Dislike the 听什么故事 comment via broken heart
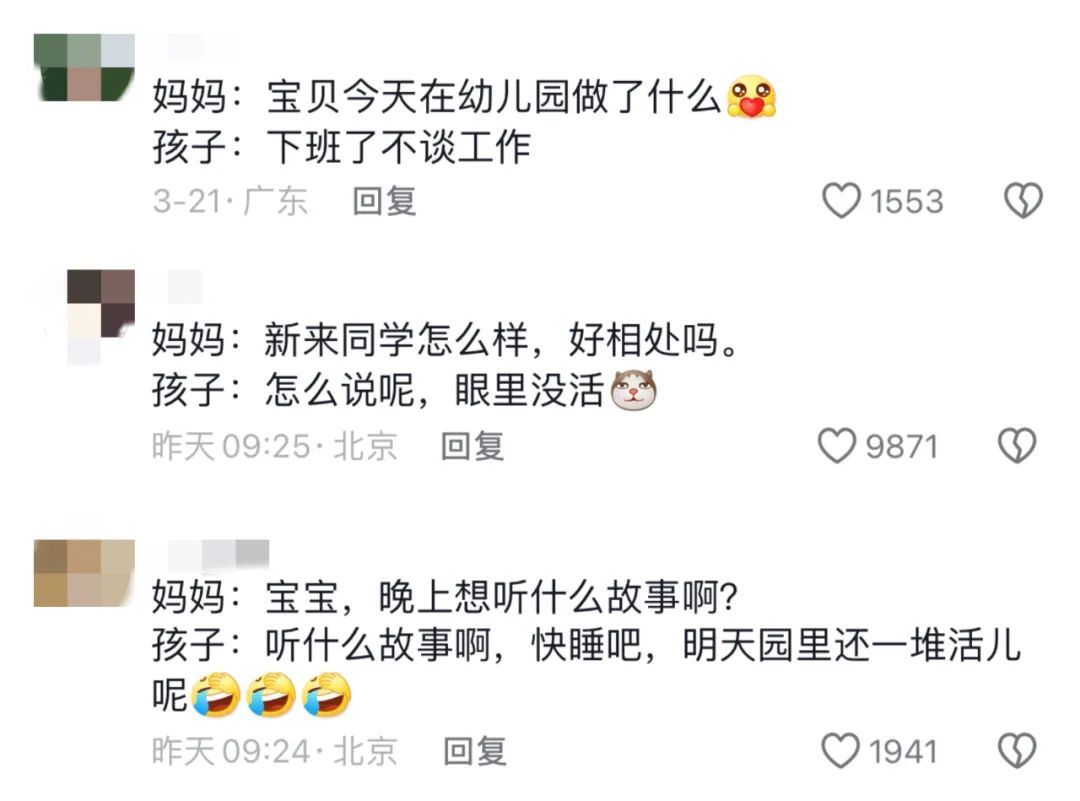1080x801 pixels. coord(1017,751)
